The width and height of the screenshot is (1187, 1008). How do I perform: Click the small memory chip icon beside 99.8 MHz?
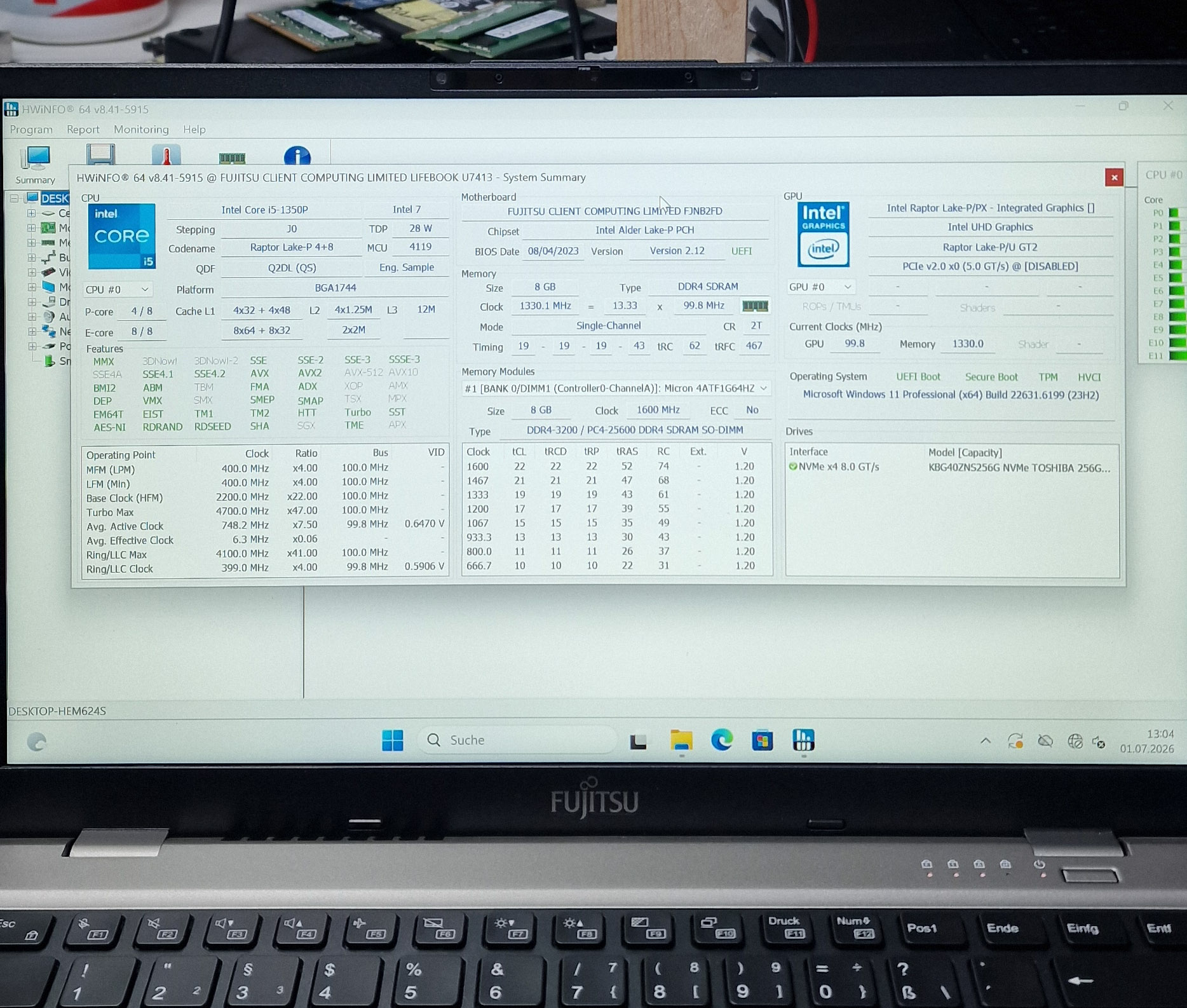click(x=755, y=306)
